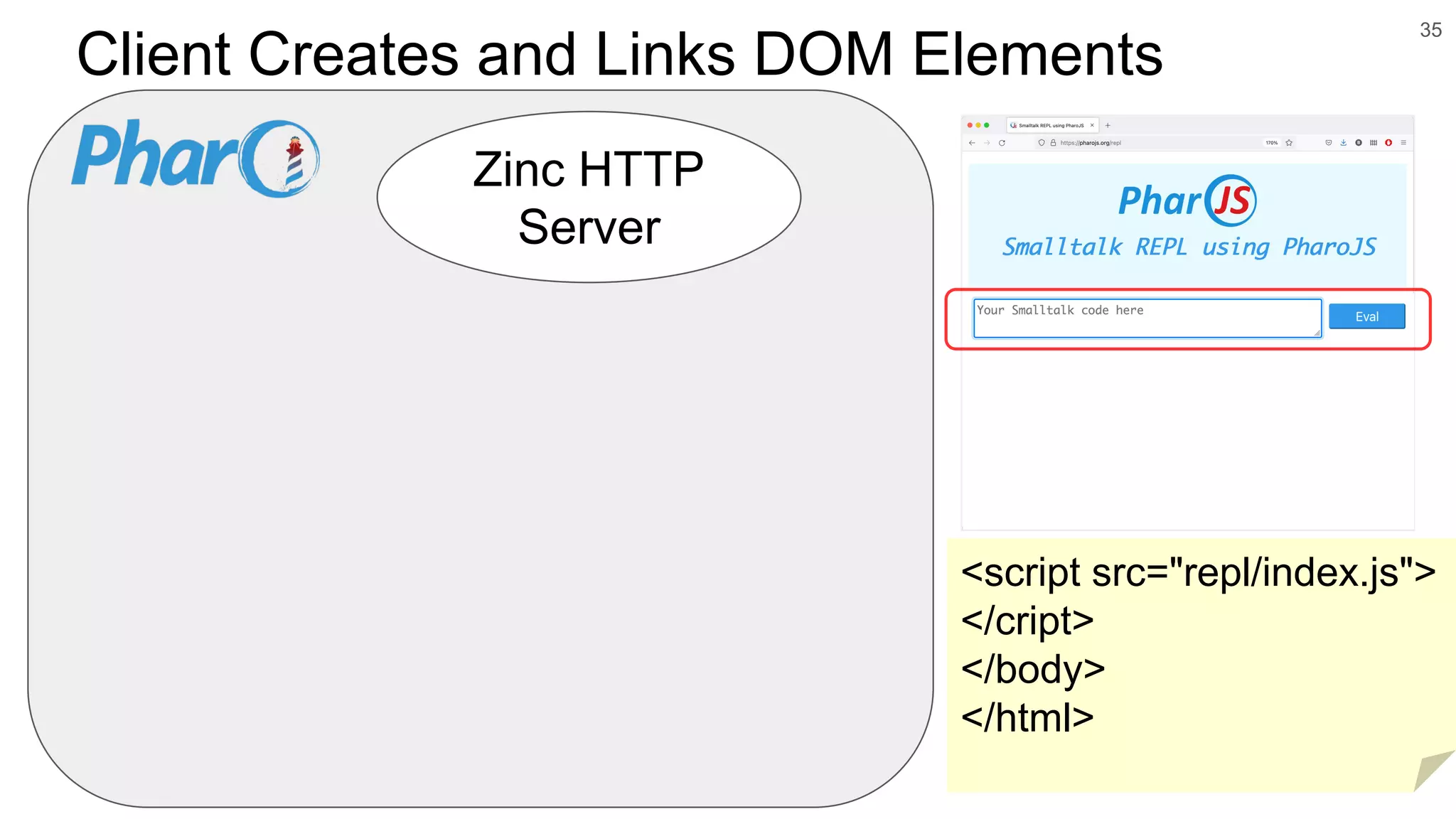Select the Smalltalk REPL using PharoJS tab
This screenshot has height=819, width=1456.
[x=1051, y=125]
